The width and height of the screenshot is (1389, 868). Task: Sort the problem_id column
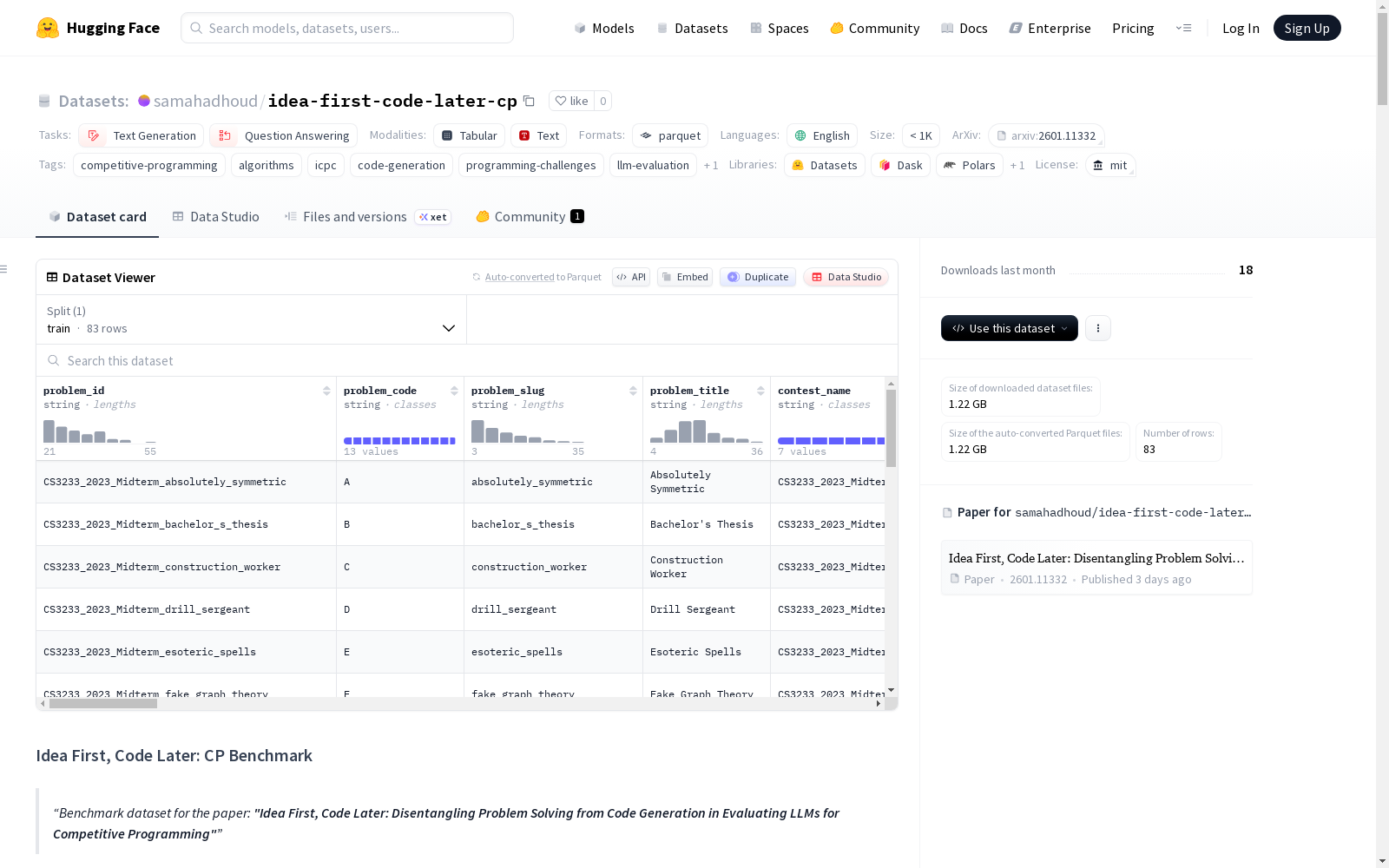click(x=326, y=391)
